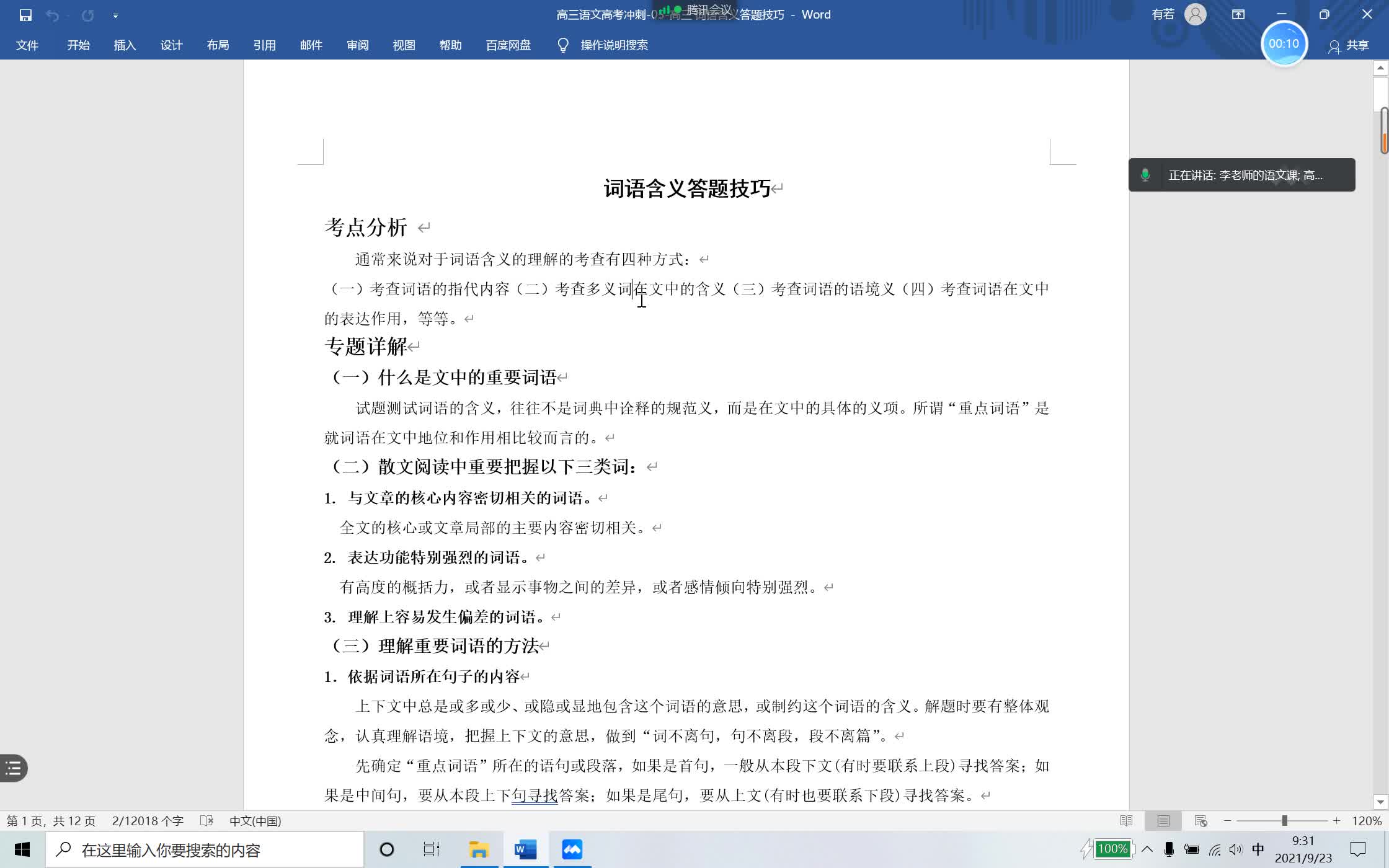Click the zoom slider handle in status bar
Screen dimensions: 1389x868
[1284, 821]
